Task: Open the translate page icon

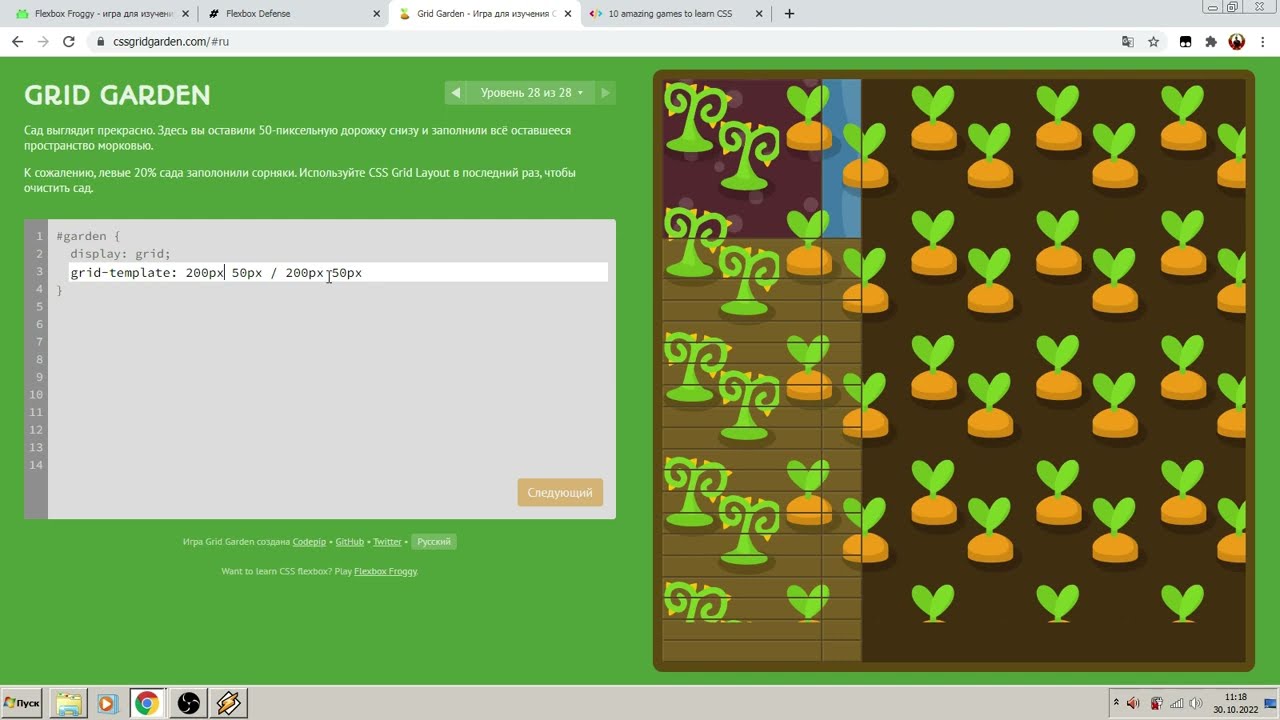Action: tap(1128, 42)
